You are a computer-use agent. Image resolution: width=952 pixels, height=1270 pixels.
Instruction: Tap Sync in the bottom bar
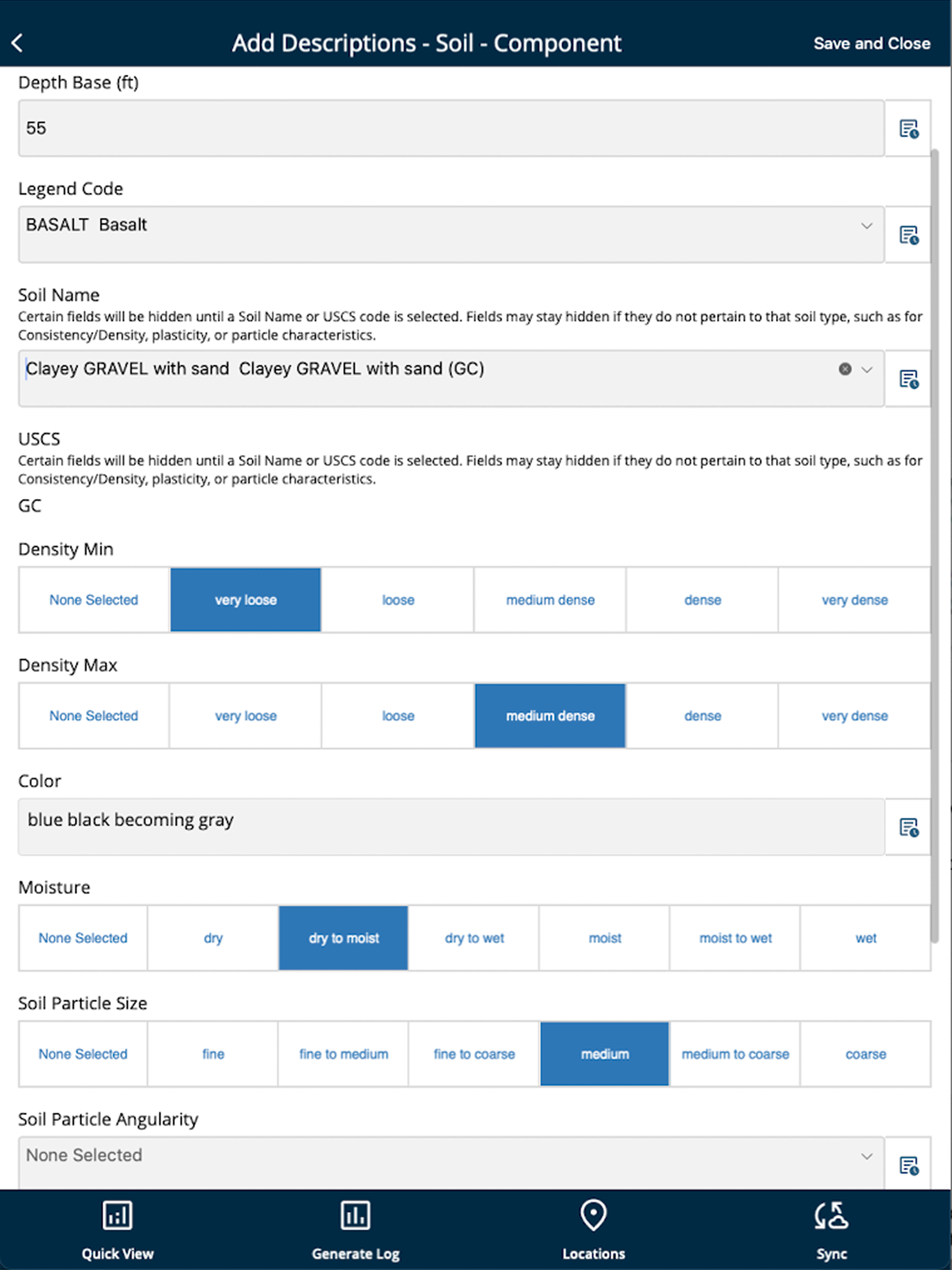(832, 1230)
